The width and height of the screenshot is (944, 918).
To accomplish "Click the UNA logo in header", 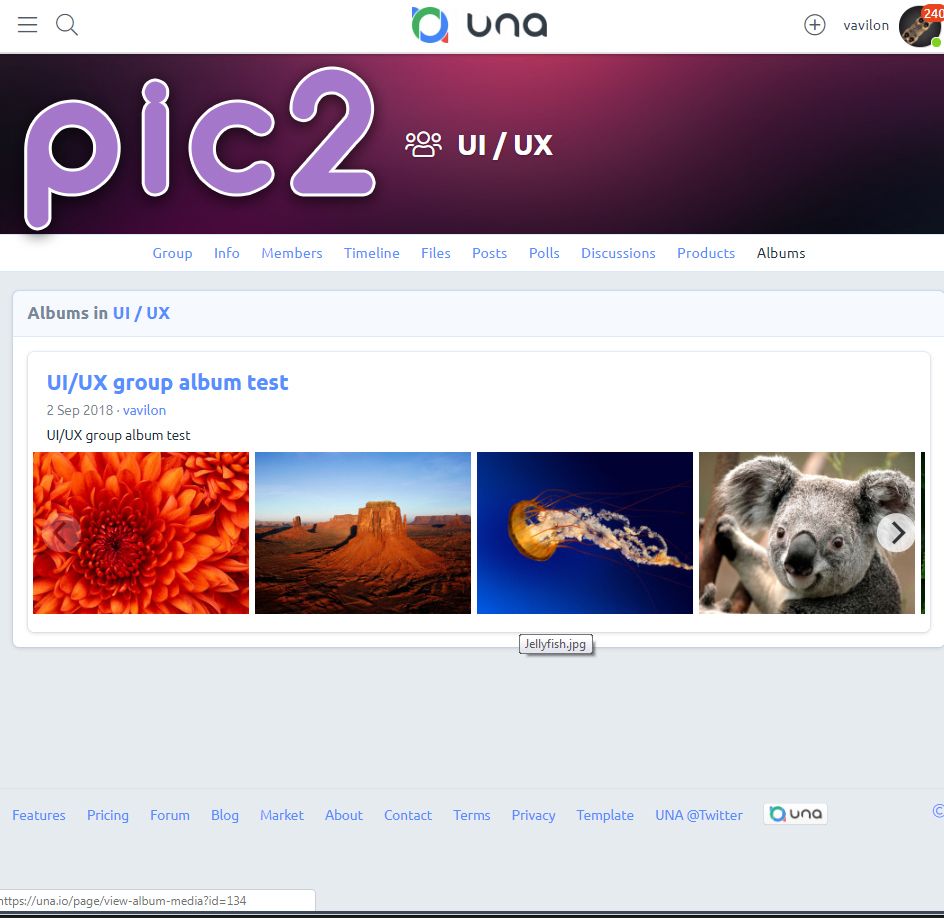I will click(x=479, y=25).
